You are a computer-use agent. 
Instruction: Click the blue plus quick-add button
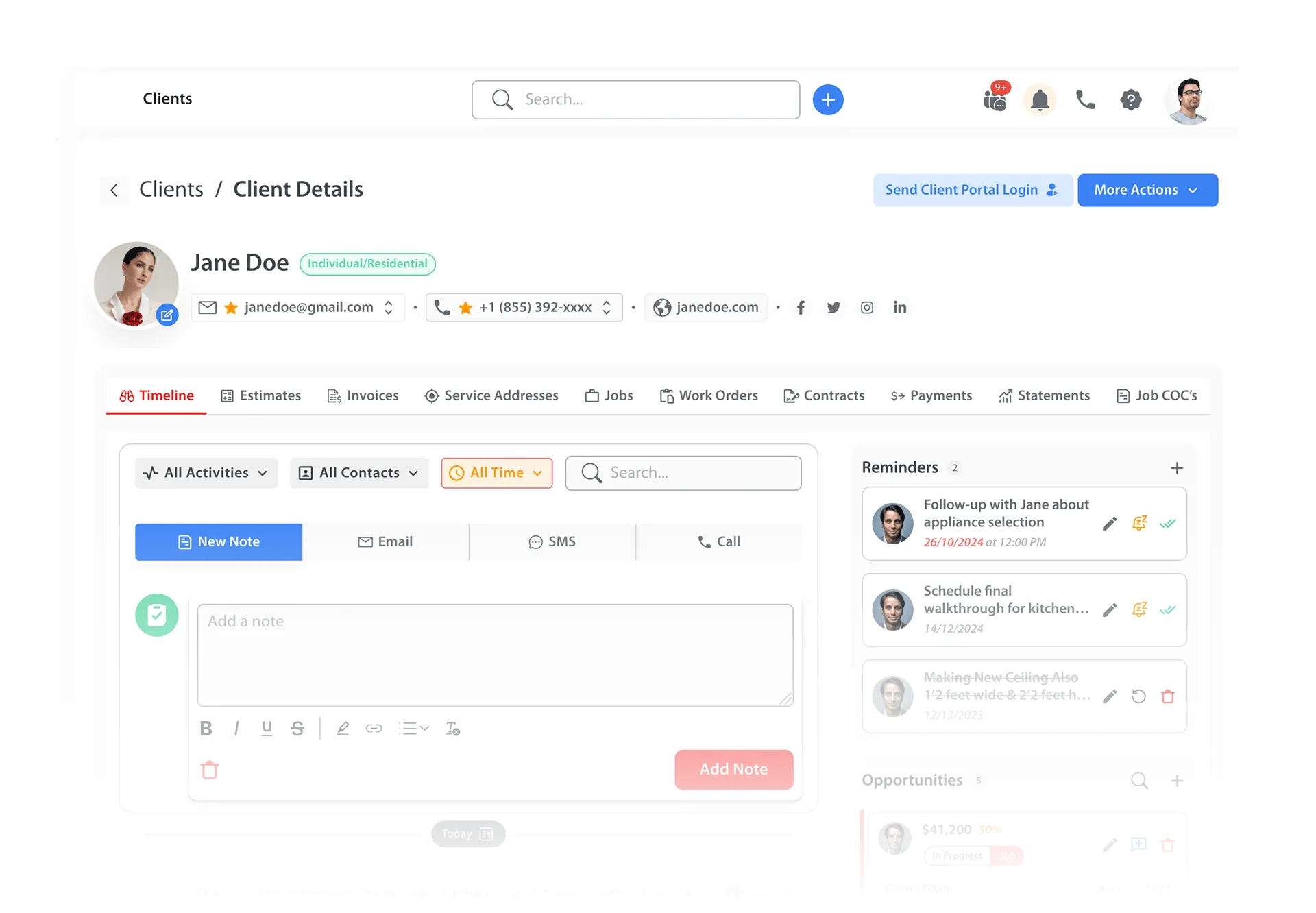click(x=828, y=100)
